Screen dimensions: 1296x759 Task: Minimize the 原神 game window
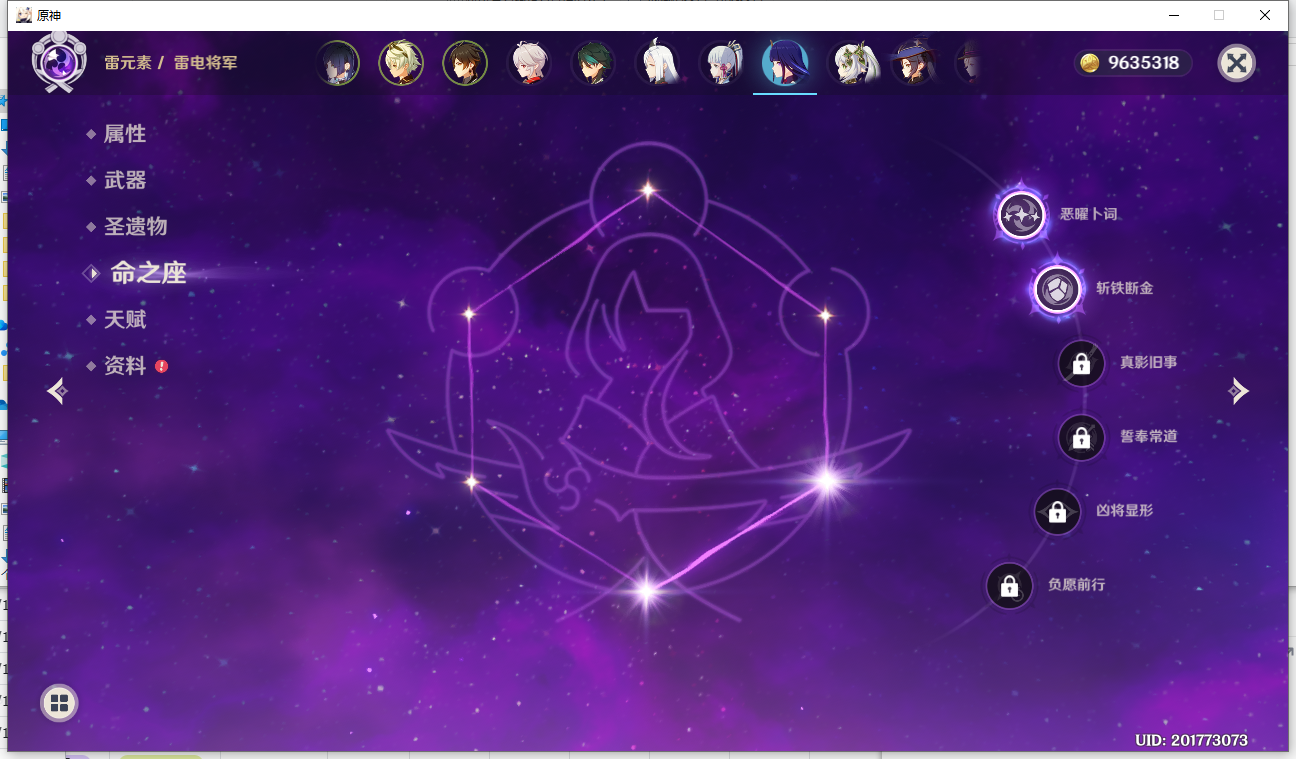click(1173, 15)
